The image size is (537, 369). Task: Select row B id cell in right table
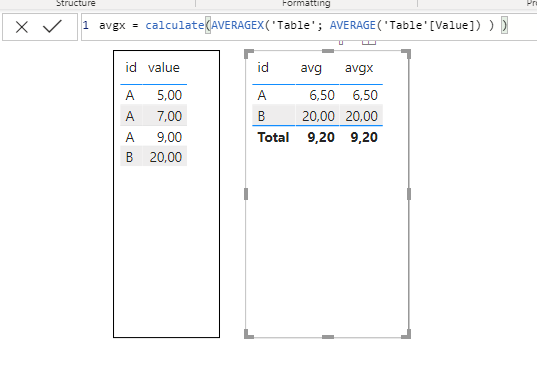[261, 116]
